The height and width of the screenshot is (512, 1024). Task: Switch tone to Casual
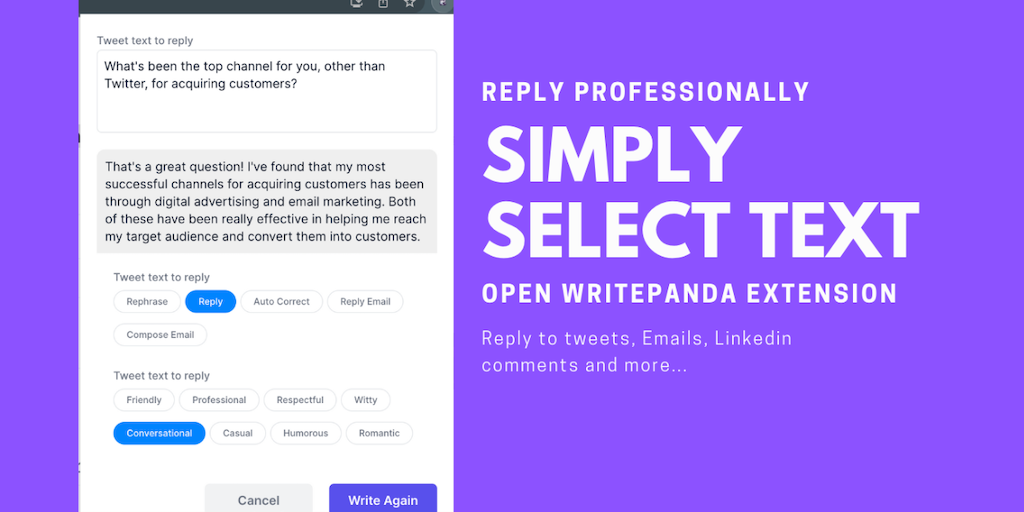pos(238,433)
